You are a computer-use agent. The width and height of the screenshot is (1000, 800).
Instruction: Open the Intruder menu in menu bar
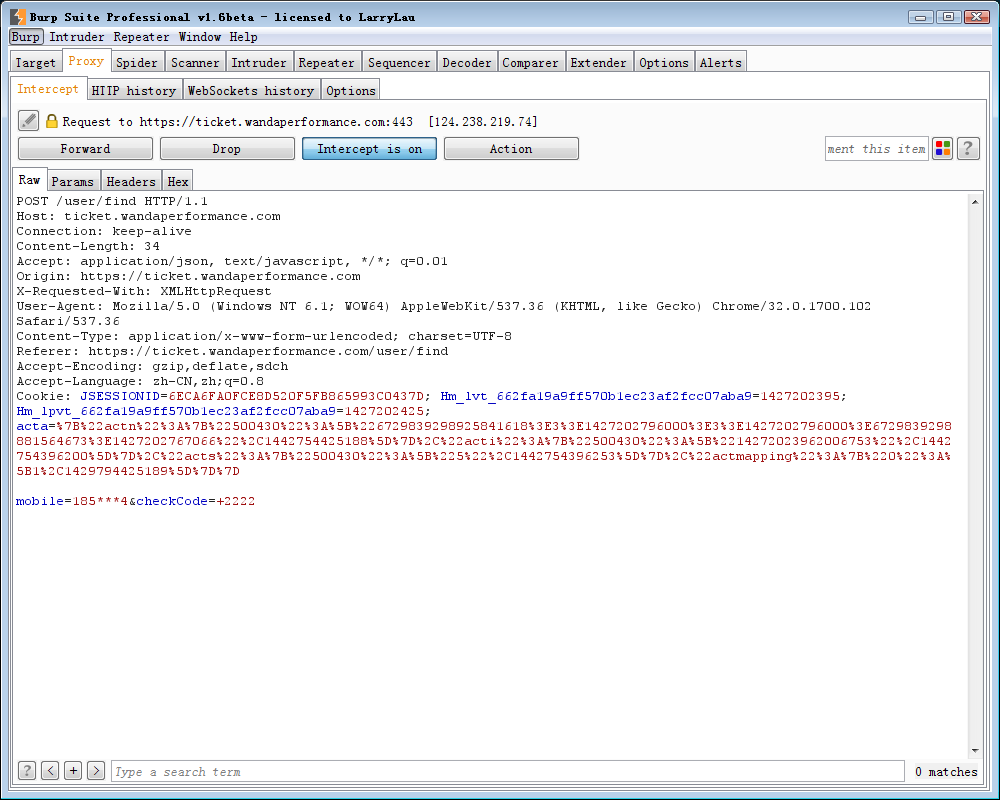(x=77, y=37)
